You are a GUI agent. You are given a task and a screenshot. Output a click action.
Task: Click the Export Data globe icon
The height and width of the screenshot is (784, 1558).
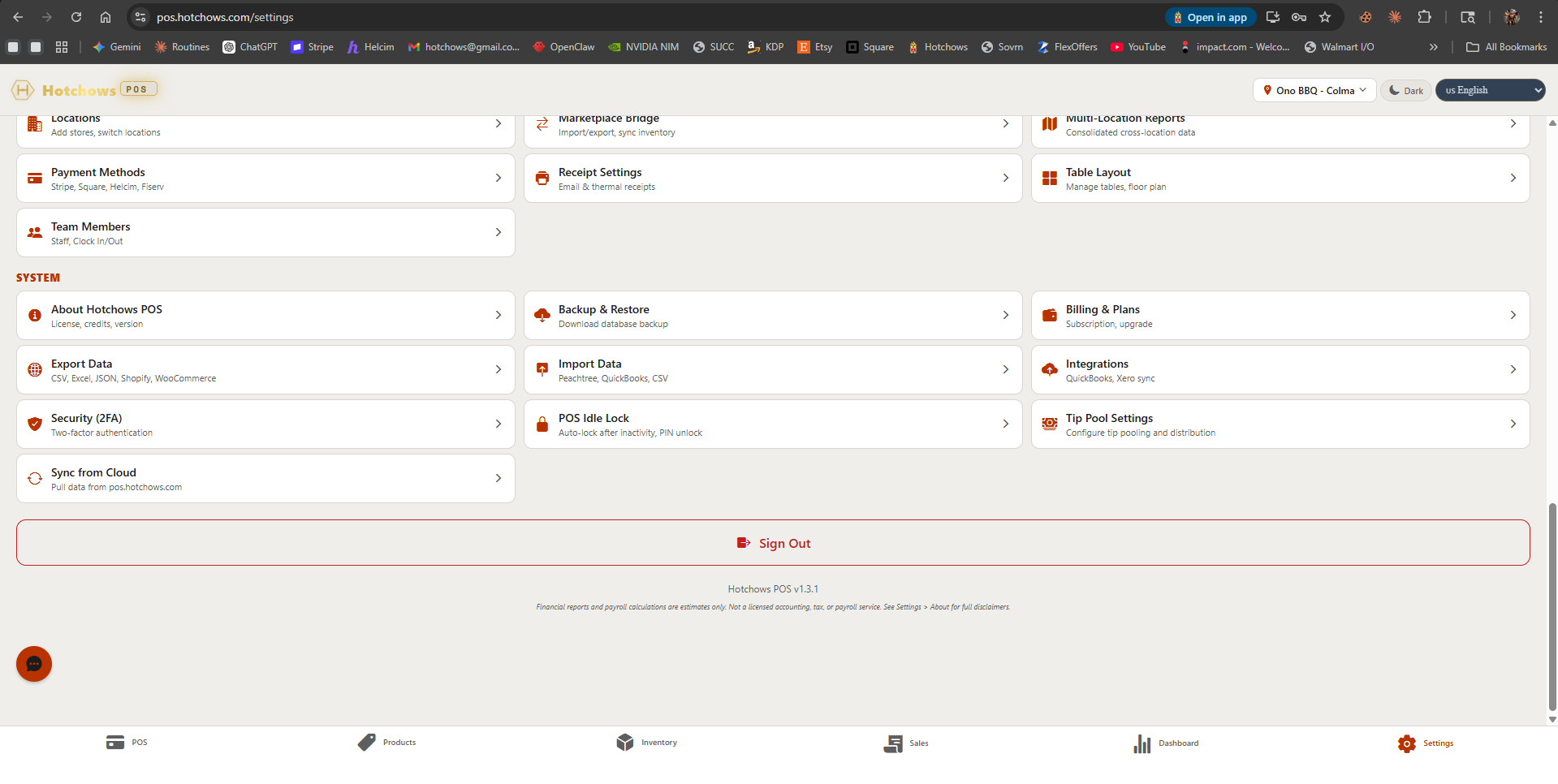click(35, 370)
